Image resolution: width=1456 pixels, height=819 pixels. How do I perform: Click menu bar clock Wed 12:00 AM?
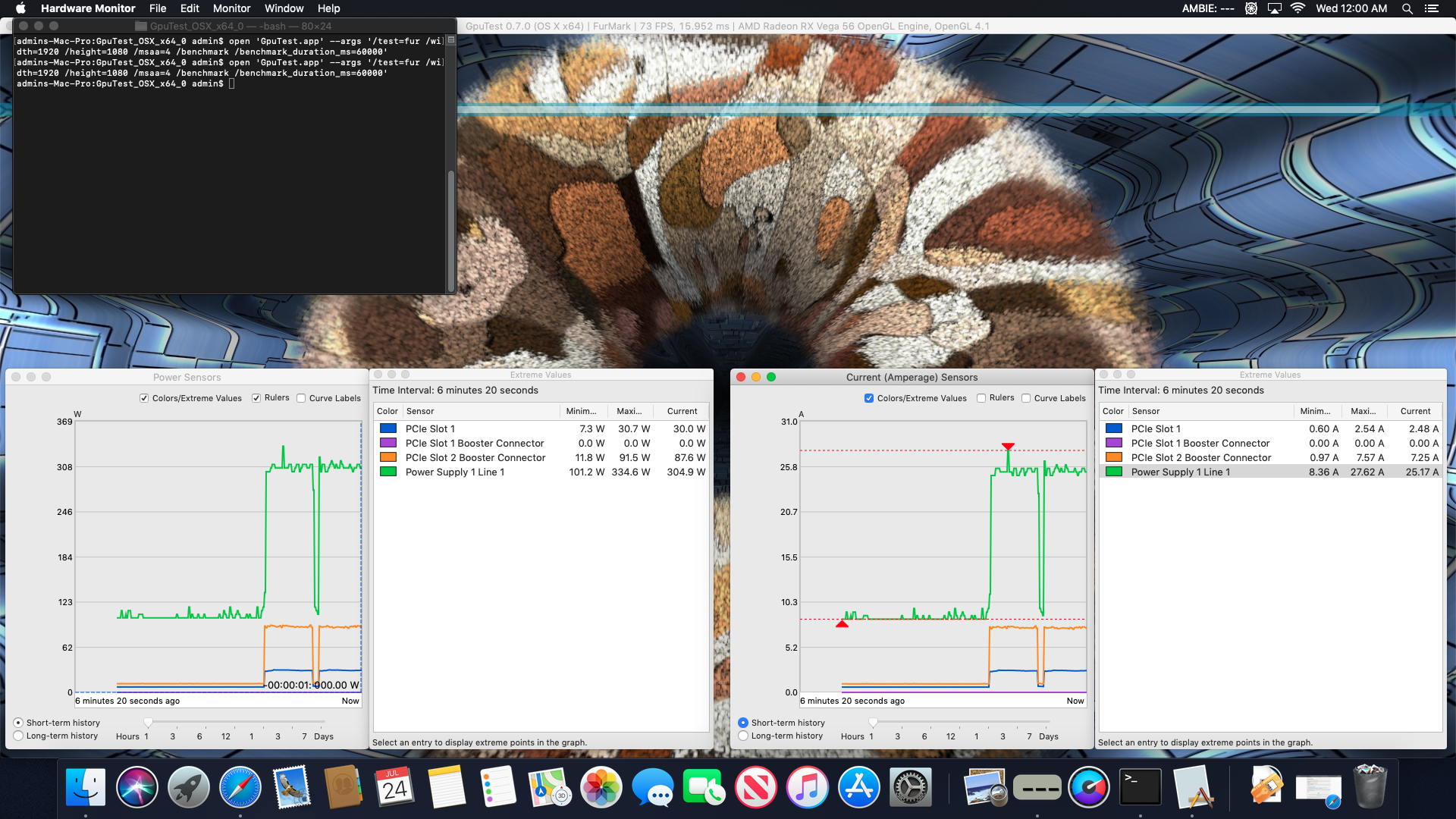coord(1351,8)
